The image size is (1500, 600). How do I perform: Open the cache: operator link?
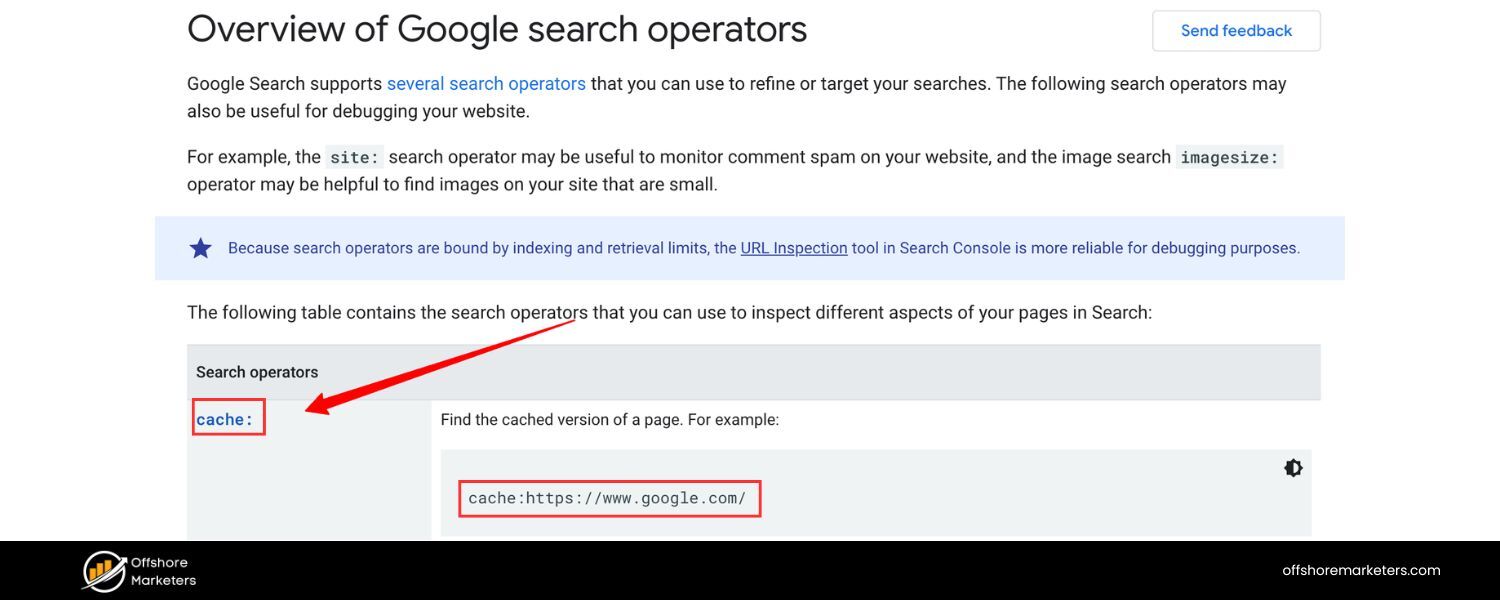click(x=225, y=420)
